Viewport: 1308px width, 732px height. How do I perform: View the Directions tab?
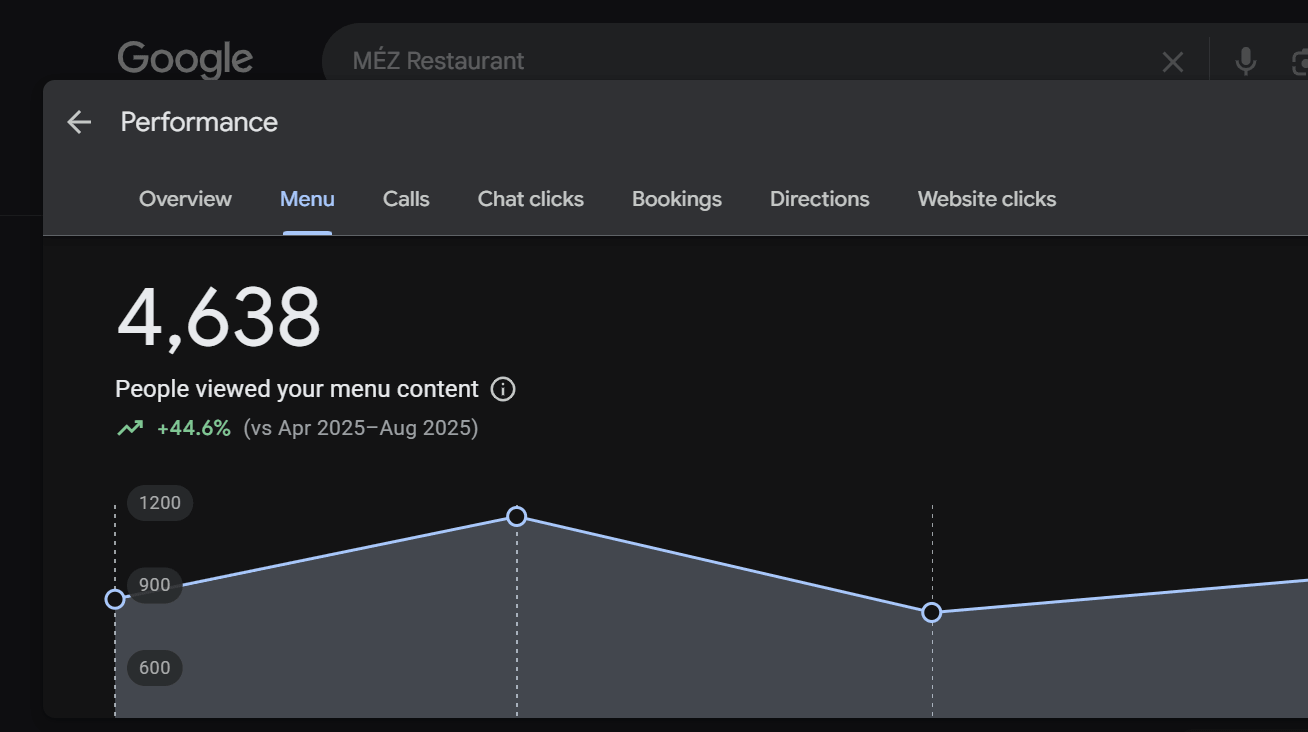[820, 199]
